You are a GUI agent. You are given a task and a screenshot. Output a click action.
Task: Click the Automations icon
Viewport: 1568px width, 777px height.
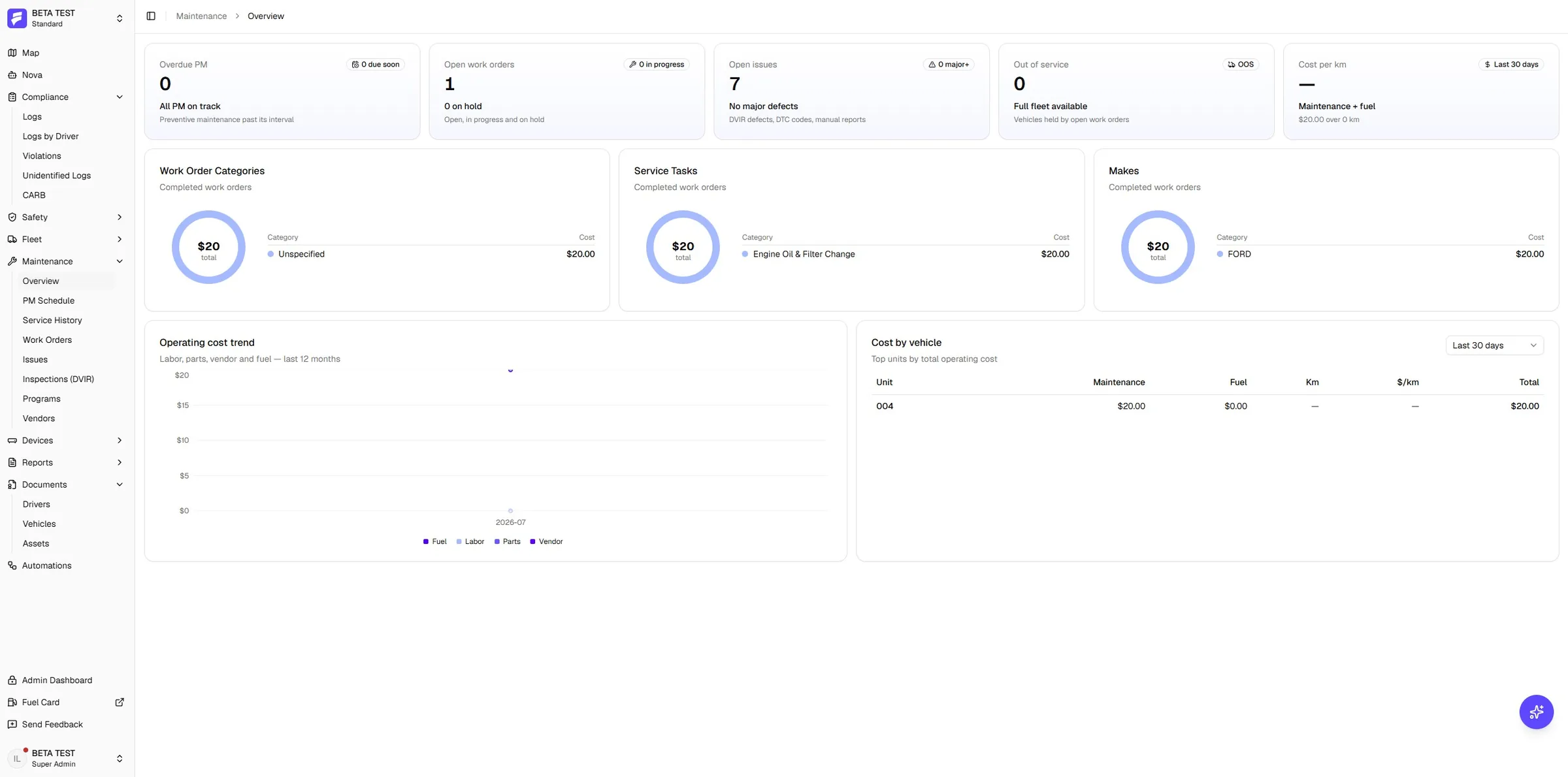12,566
